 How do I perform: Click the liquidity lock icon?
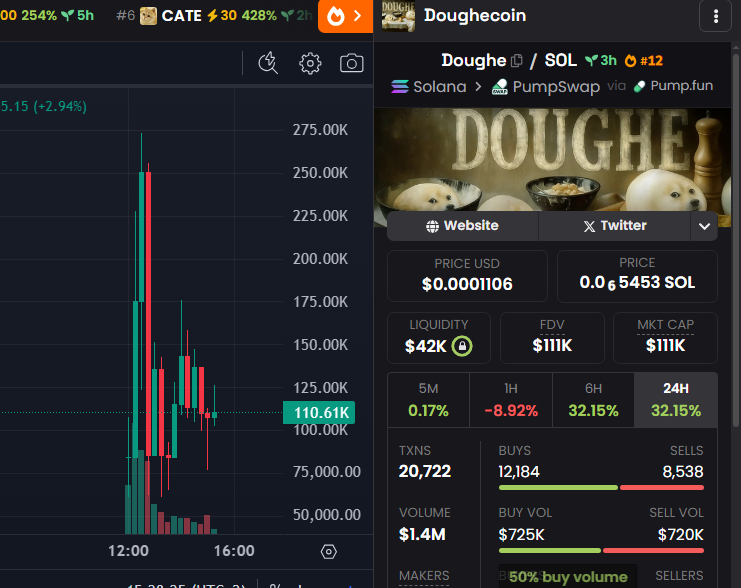(462, 346)
